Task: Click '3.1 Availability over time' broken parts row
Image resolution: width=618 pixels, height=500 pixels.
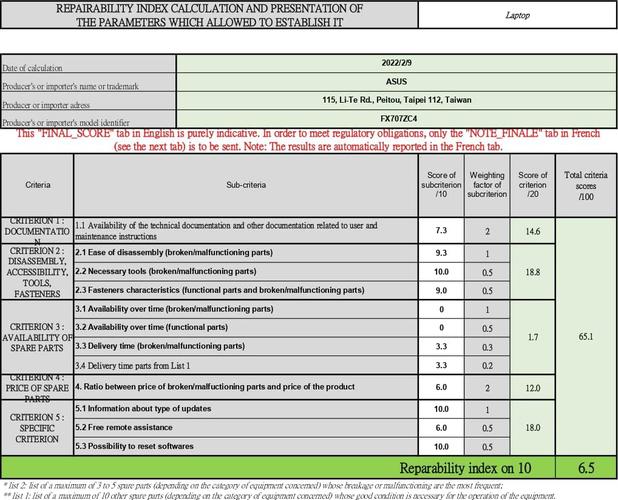Action: 246,309
